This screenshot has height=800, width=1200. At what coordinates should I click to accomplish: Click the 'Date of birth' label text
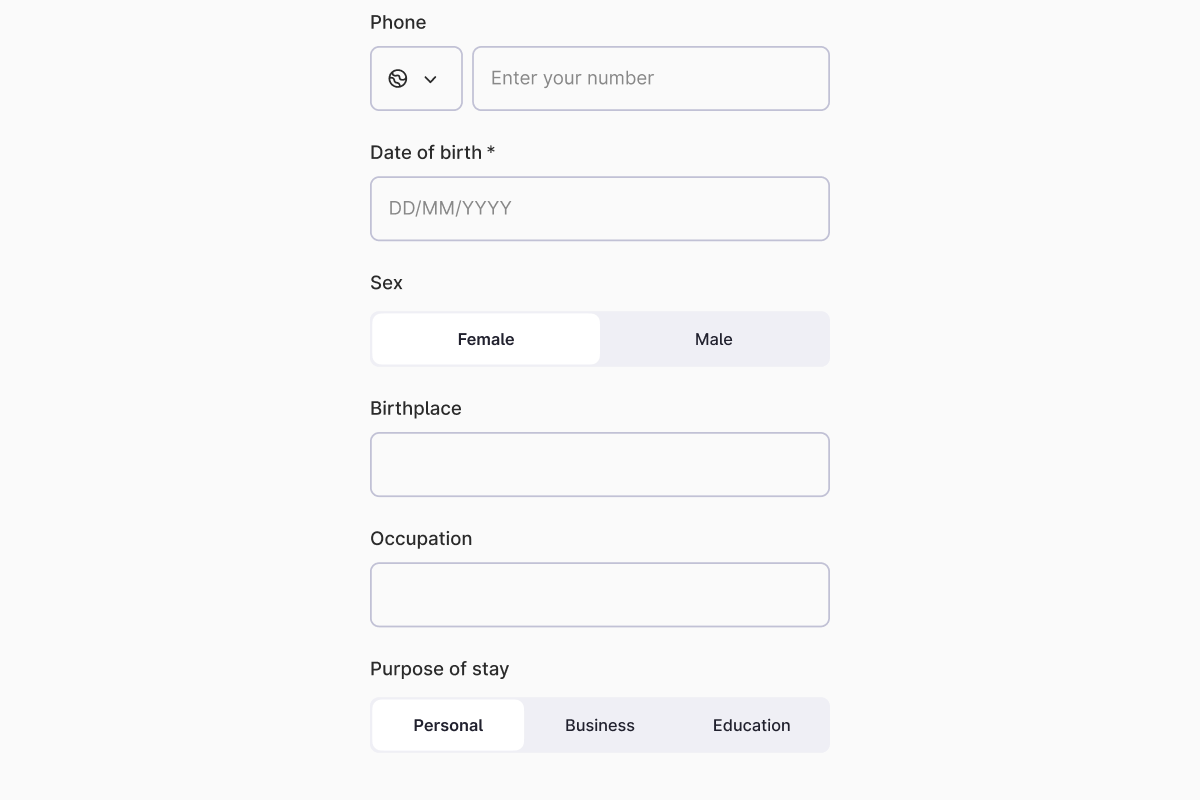click(426, 152)
